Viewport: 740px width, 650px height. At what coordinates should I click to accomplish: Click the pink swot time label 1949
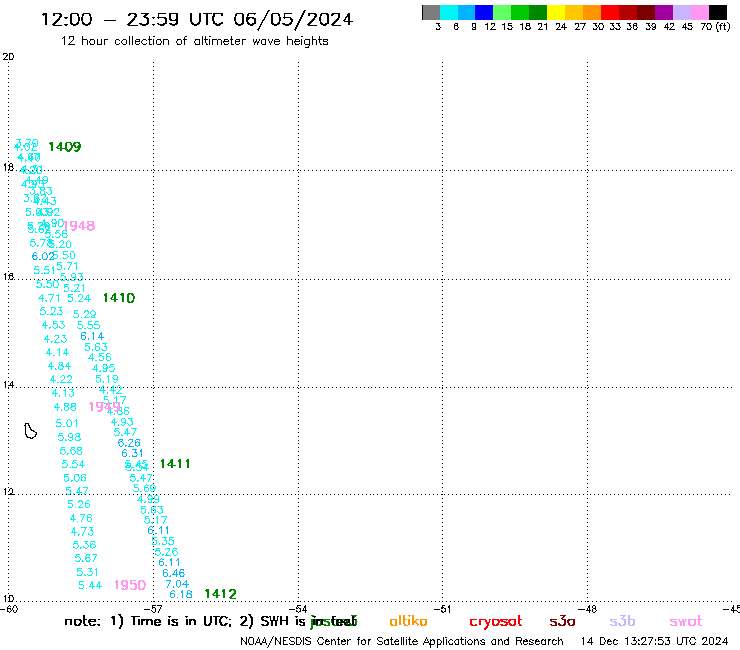(x=105, y=406)
